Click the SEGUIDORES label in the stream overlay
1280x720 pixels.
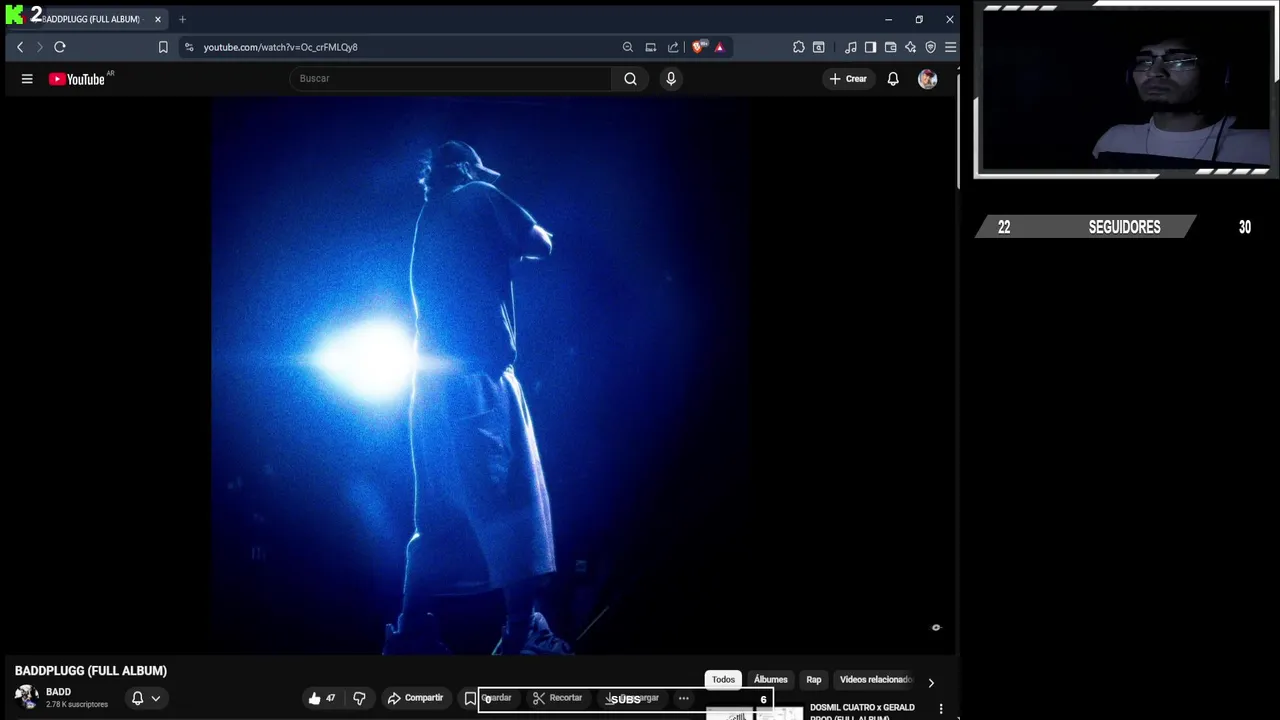[1124, 227]
